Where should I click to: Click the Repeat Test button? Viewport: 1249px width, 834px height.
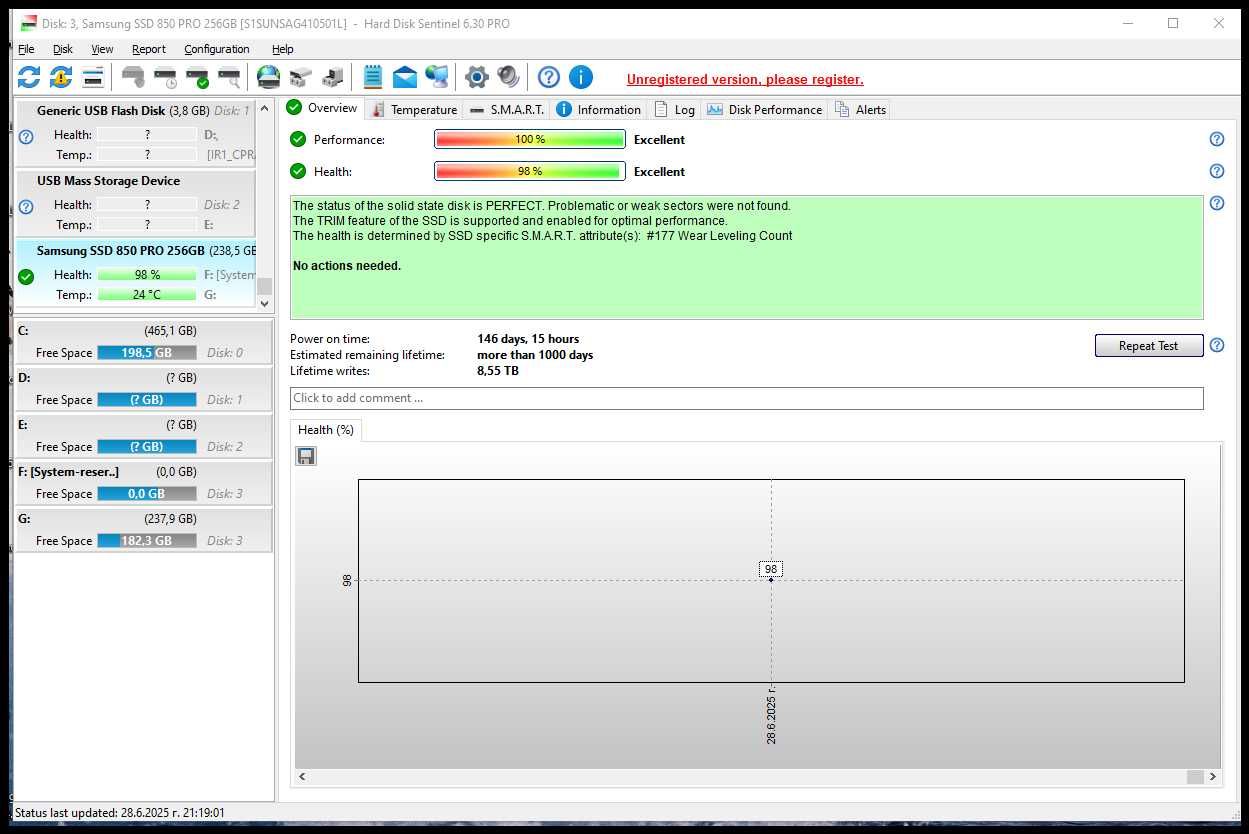tap(1148, 346)
